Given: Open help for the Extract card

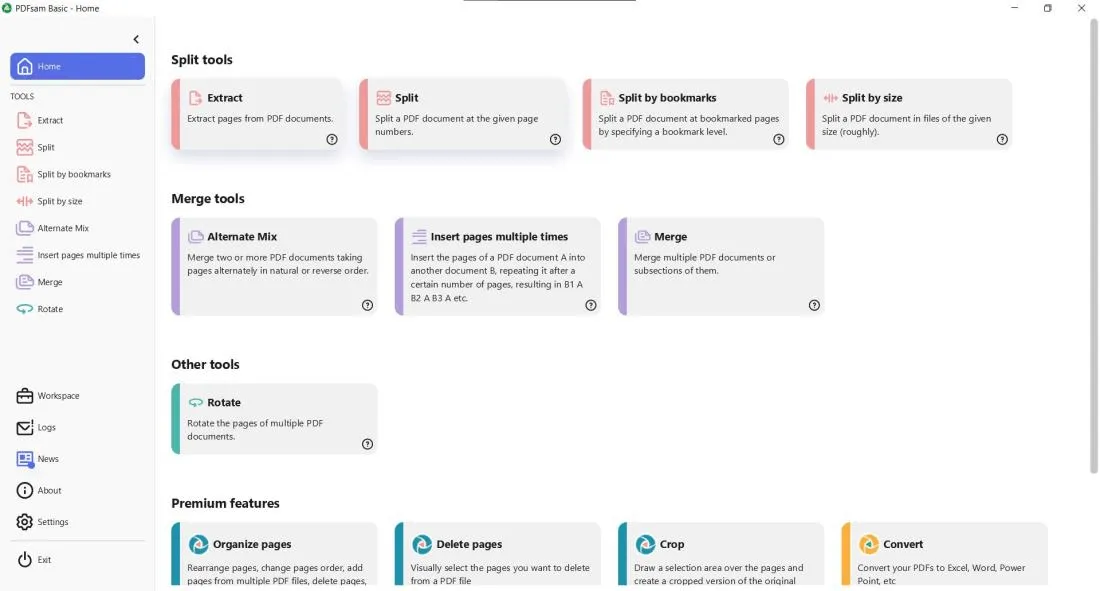Looking at the screenshot, I should pyautogui.click(x=331, y=139).
